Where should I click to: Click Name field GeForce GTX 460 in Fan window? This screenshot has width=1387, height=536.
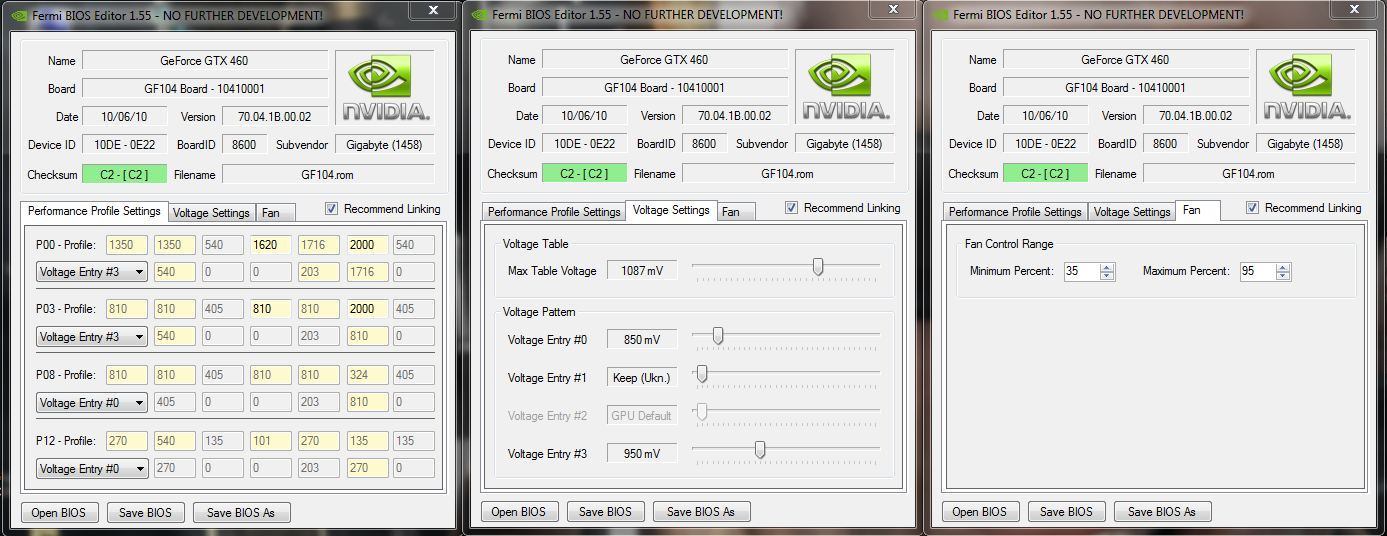pos(1125,60)
